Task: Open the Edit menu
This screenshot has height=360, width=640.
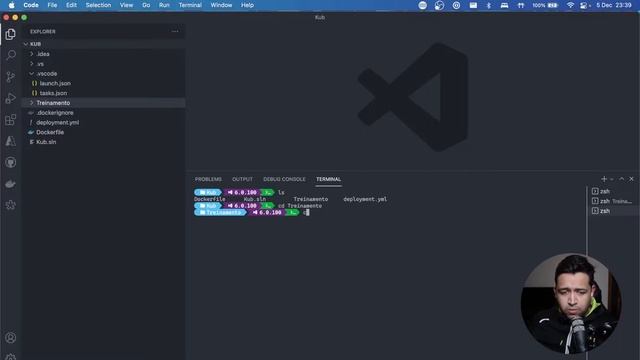Action: coord(71,5)
